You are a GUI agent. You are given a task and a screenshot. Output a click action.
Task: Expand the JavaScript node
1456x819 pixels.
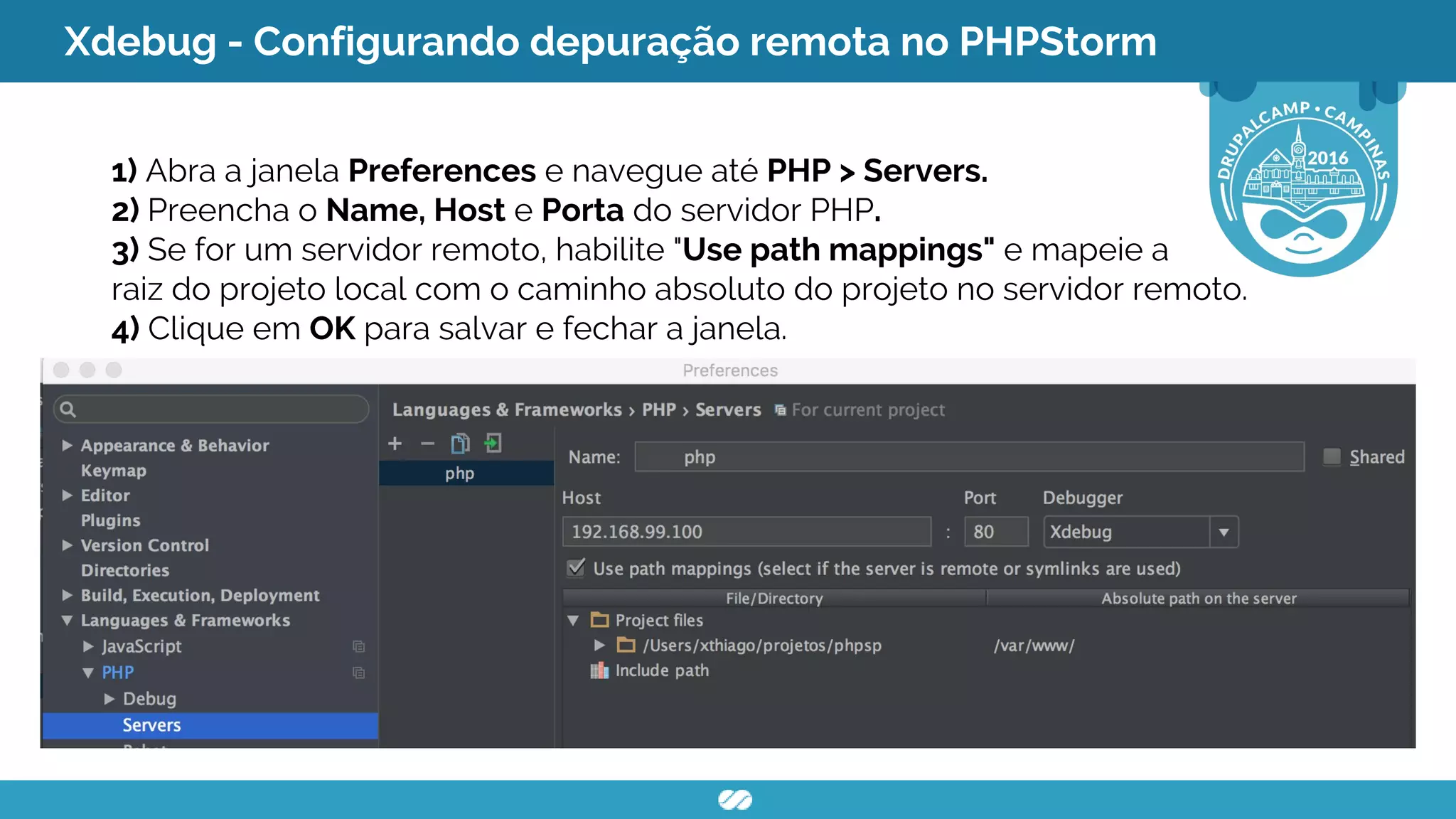[x=88, y=646]
